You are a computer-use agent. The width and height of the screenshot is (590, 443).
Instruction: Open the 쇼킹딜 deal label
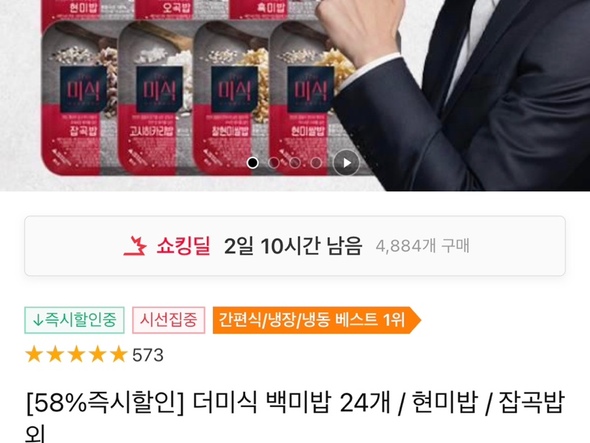pos(183,246)
